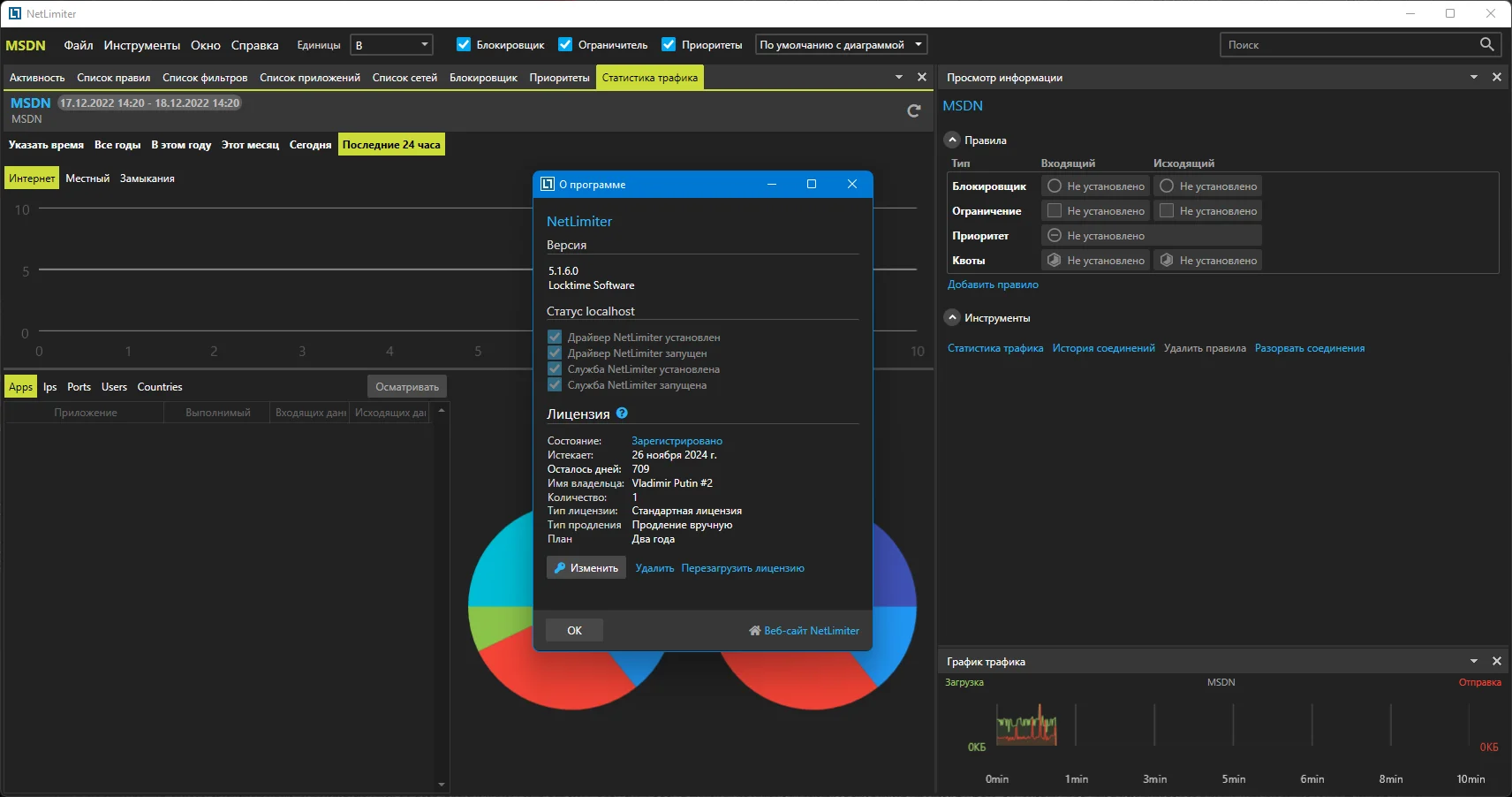Select incoming blocker radio Не установлено
Screen dimensions: 1512x797
click(1054, 186)
